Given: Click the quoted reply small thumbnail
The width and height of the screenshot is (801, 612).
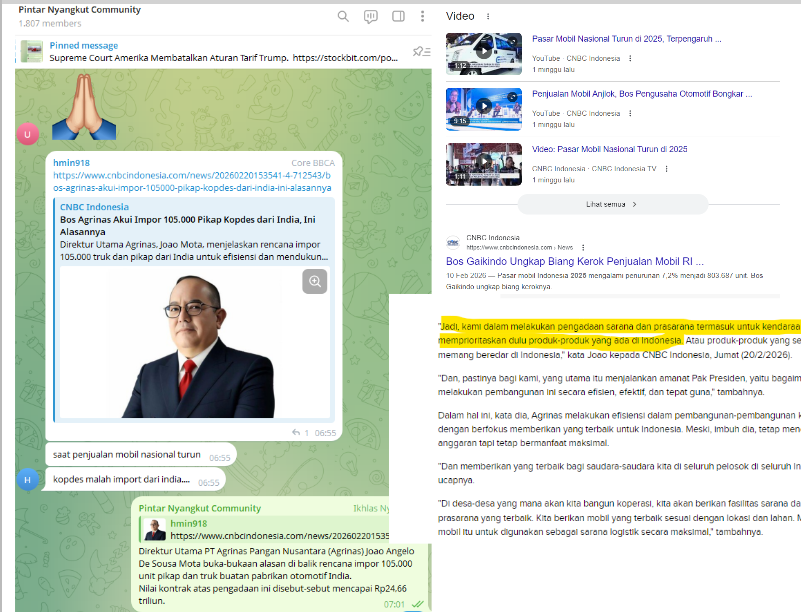Looking at the screenshot, I should (155, 529).
